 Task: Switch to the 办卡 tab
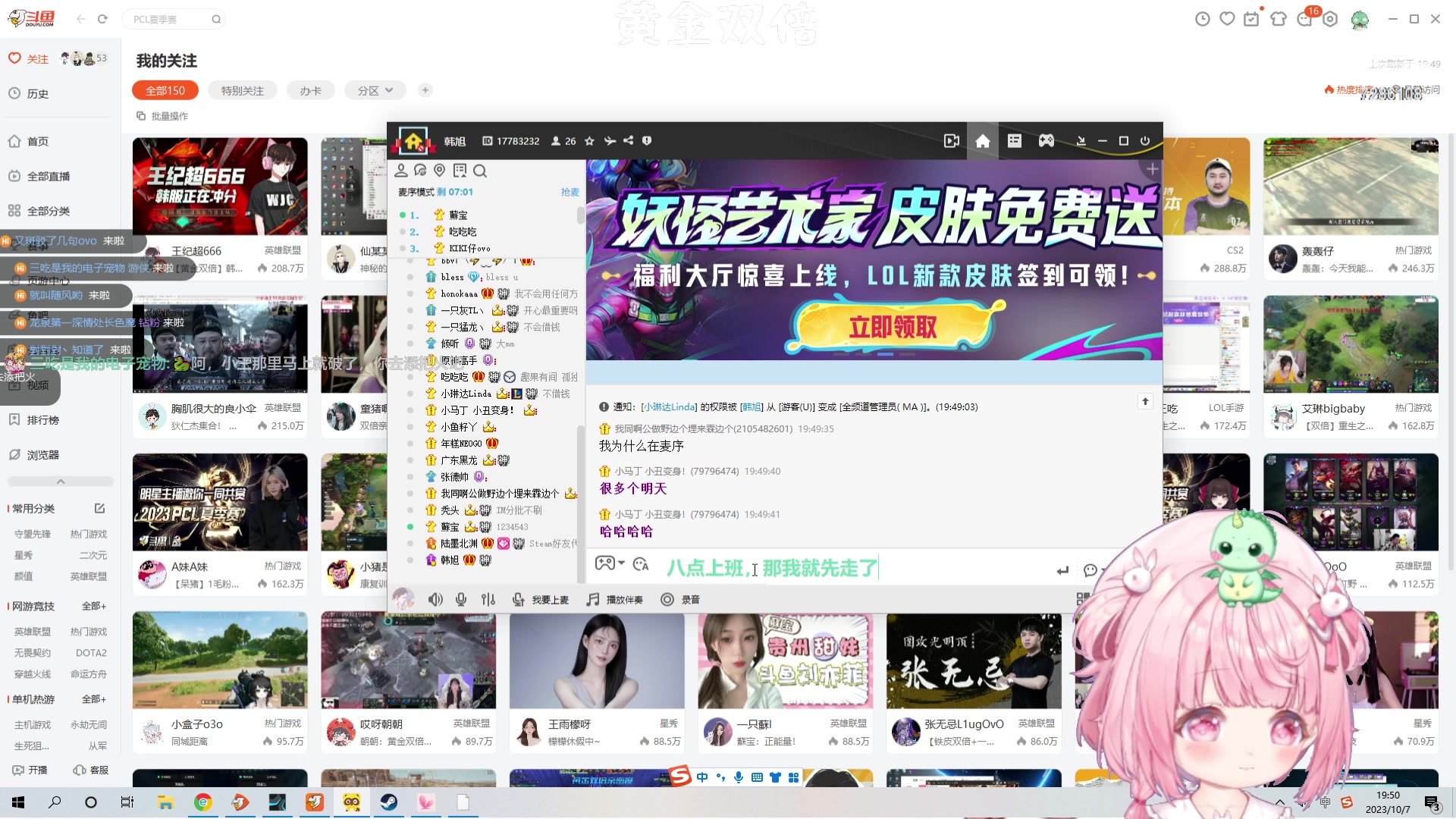pos(311,89)
